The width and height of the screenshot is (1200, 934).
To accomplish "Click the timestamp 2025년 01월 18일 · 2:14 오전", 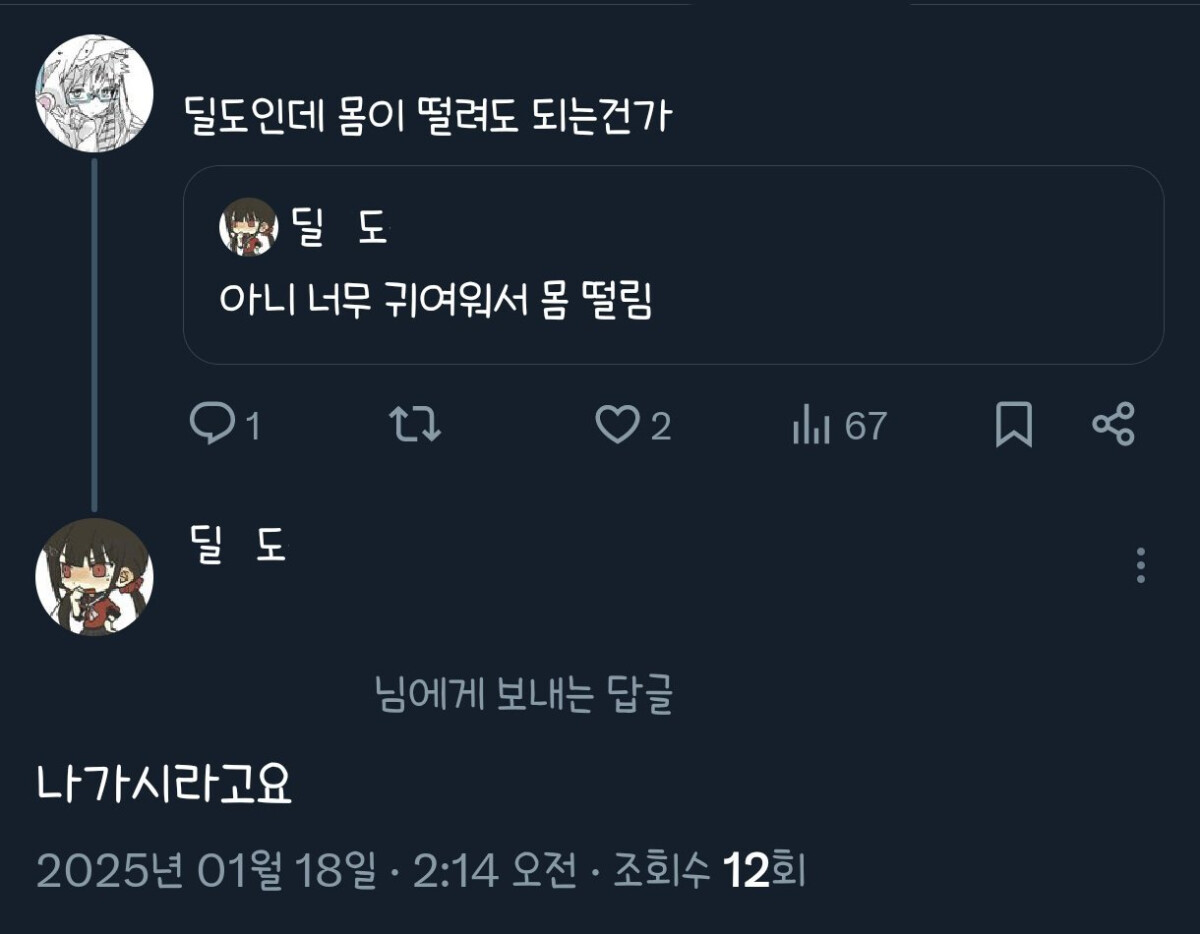I will pyautogui.click(x=306, y=871).
